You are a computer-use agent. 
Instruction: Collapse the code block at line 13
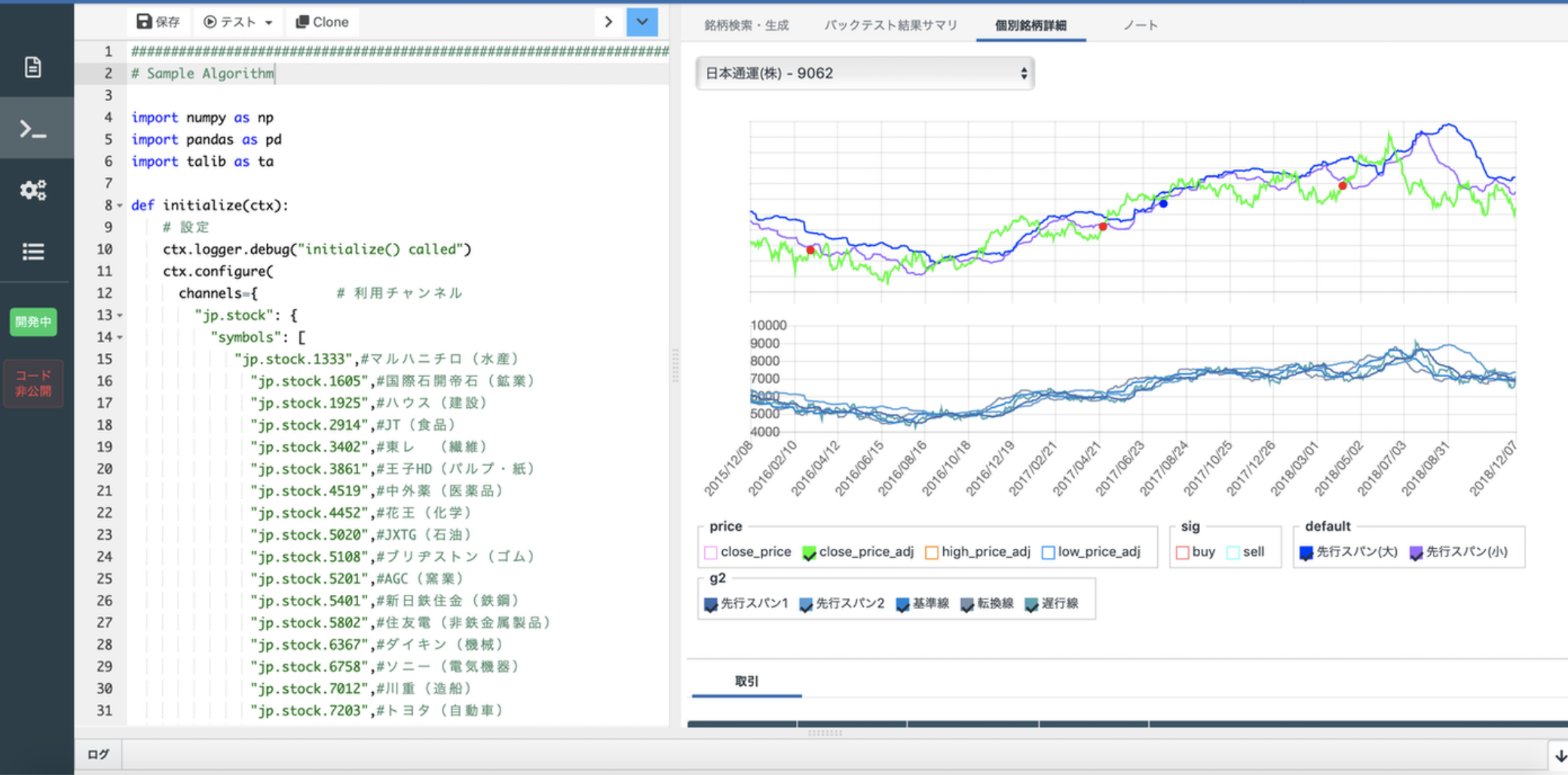click(x=119, y=314)
